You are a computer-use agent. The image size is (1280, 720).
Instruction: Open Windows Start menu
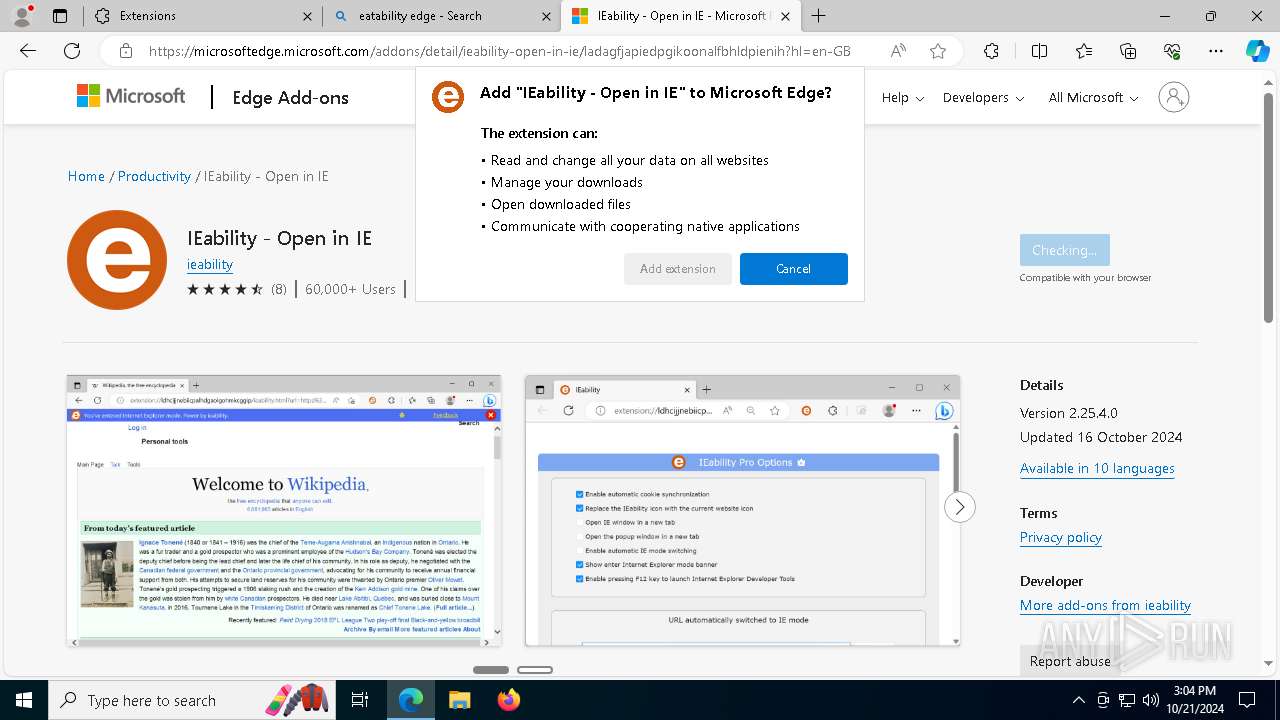24,700
